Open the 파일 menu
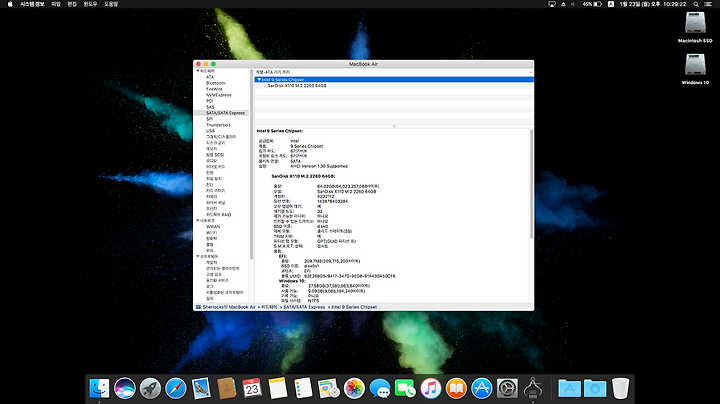 56,4
